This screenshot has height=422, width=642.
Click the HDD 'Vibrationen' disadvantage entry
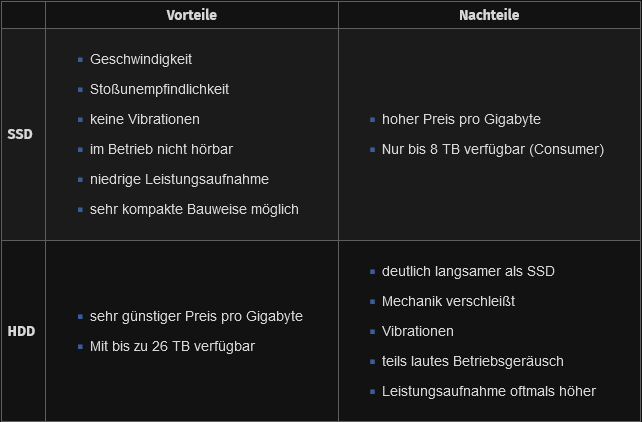click(x=417, y=331)
